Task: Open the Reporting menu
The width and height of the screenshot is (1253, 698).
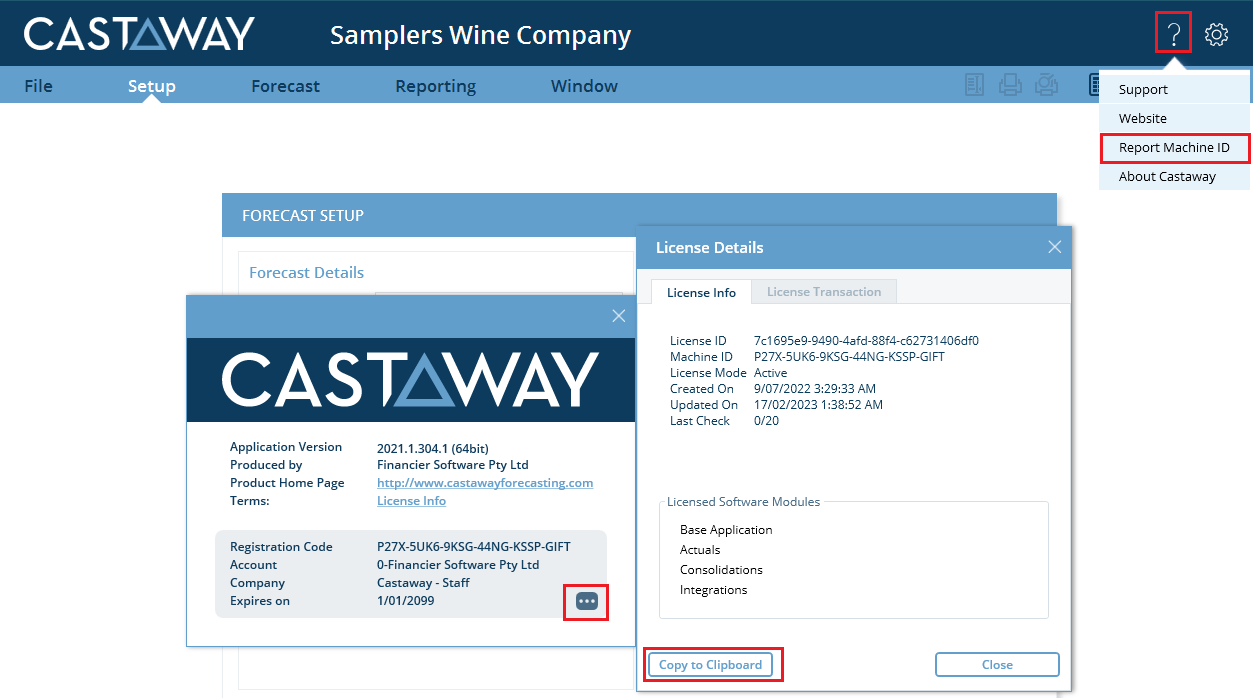Action: tap(435, 86)
